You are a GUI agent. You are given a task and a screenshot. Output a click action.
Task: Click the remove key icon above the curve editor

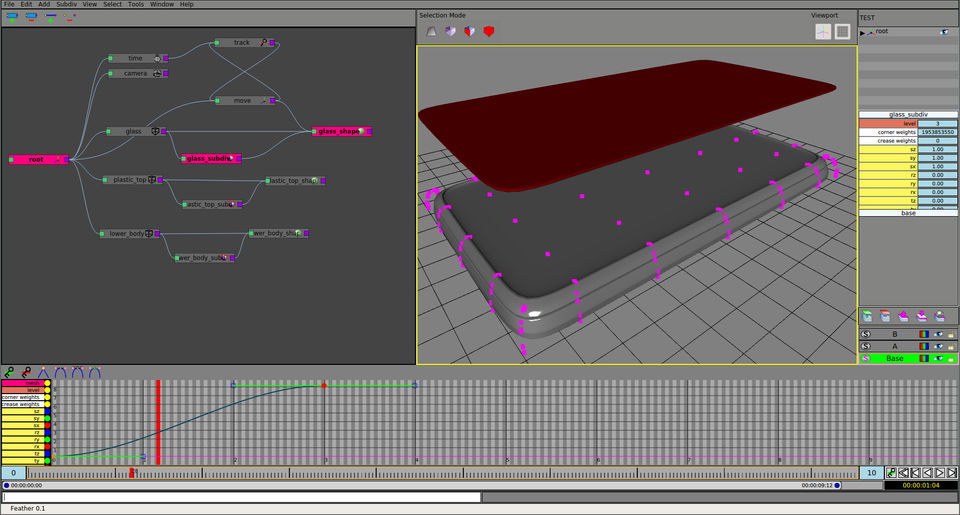point(26,372)
